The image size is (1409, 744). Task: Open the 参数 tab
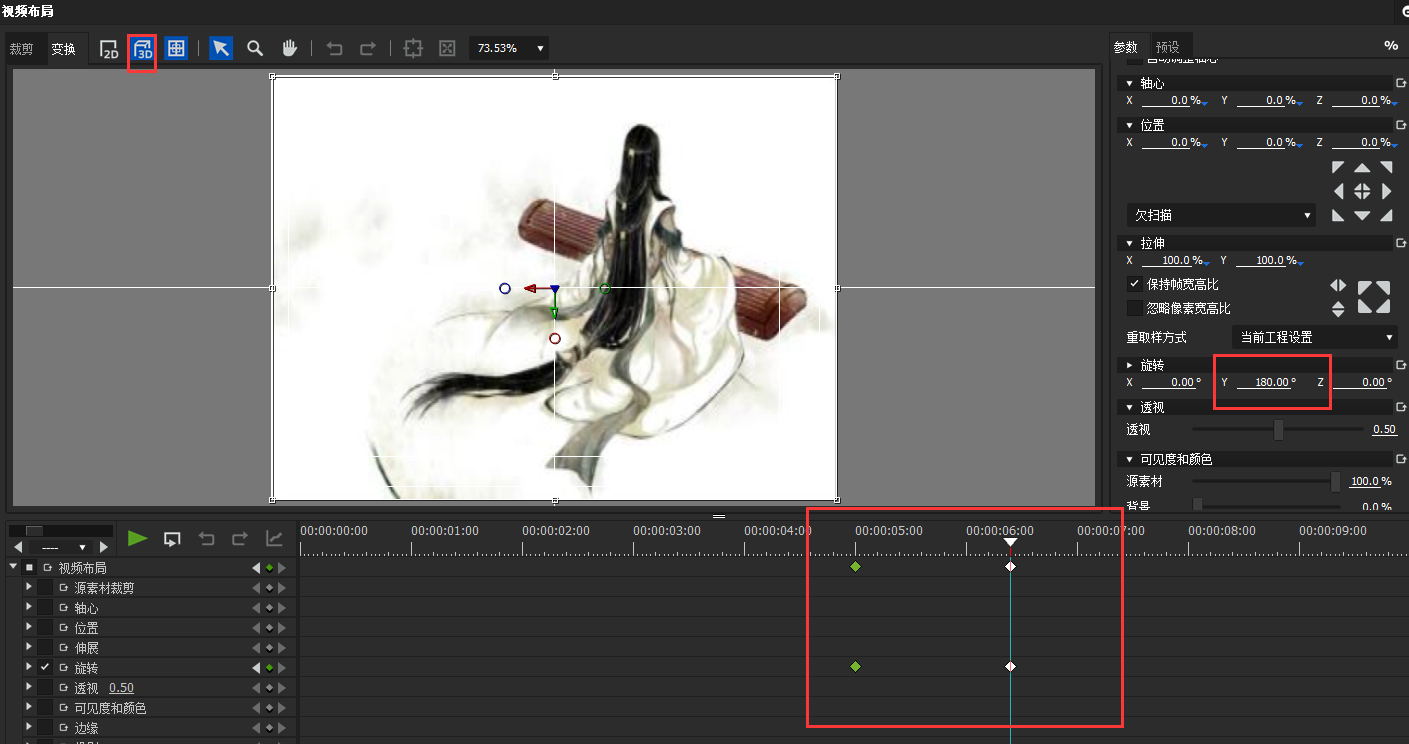[1126, 47]
